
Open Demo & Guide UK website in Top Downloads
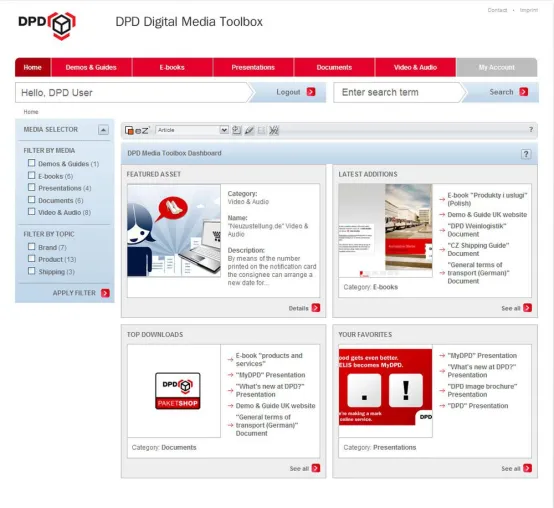click(x=275, y=406)
